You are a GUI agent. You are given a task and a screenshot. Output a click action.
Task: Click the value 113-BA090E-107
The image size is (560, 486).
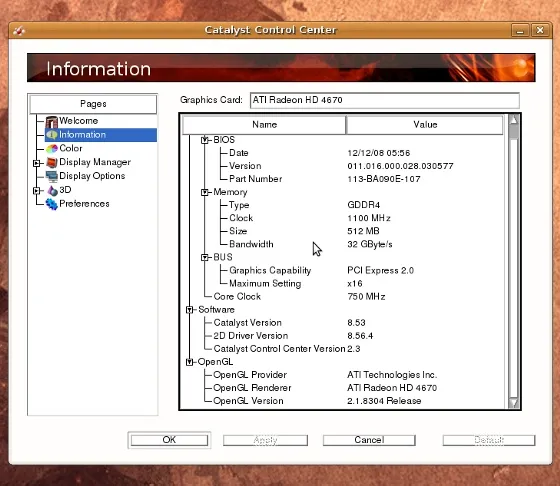click(384, 179)
